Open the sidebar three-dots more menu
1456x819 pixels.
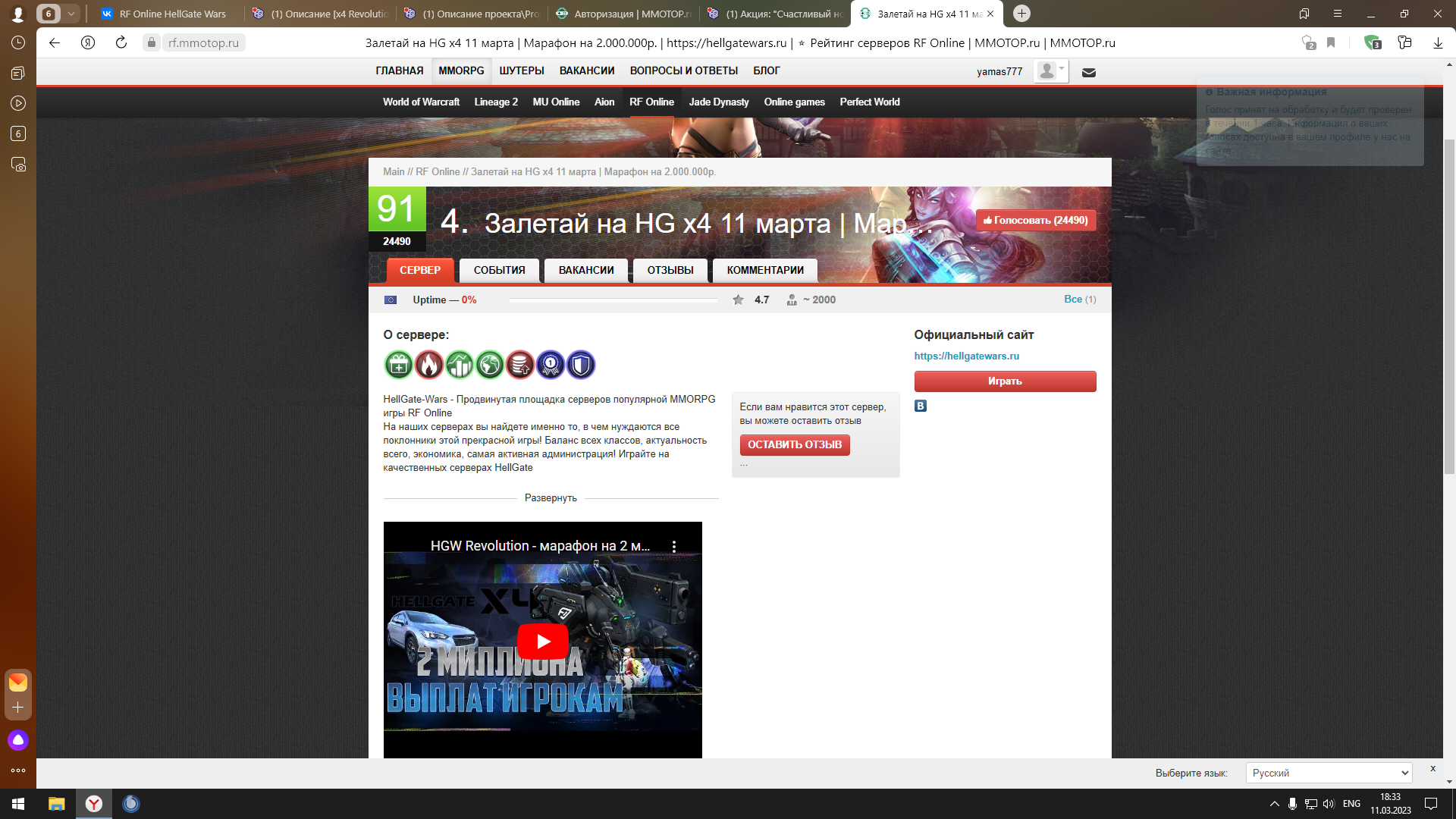point(18,770)
